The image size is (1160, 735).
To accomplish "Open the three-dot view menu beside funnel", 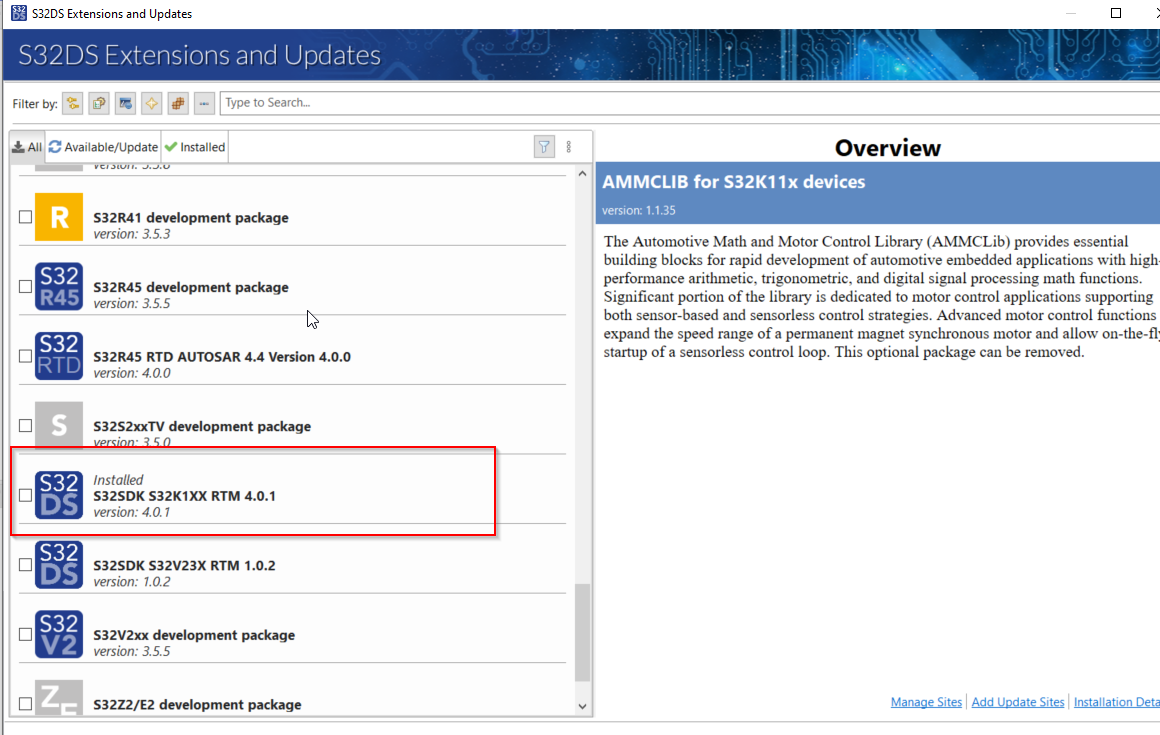I will click(568, 146).
